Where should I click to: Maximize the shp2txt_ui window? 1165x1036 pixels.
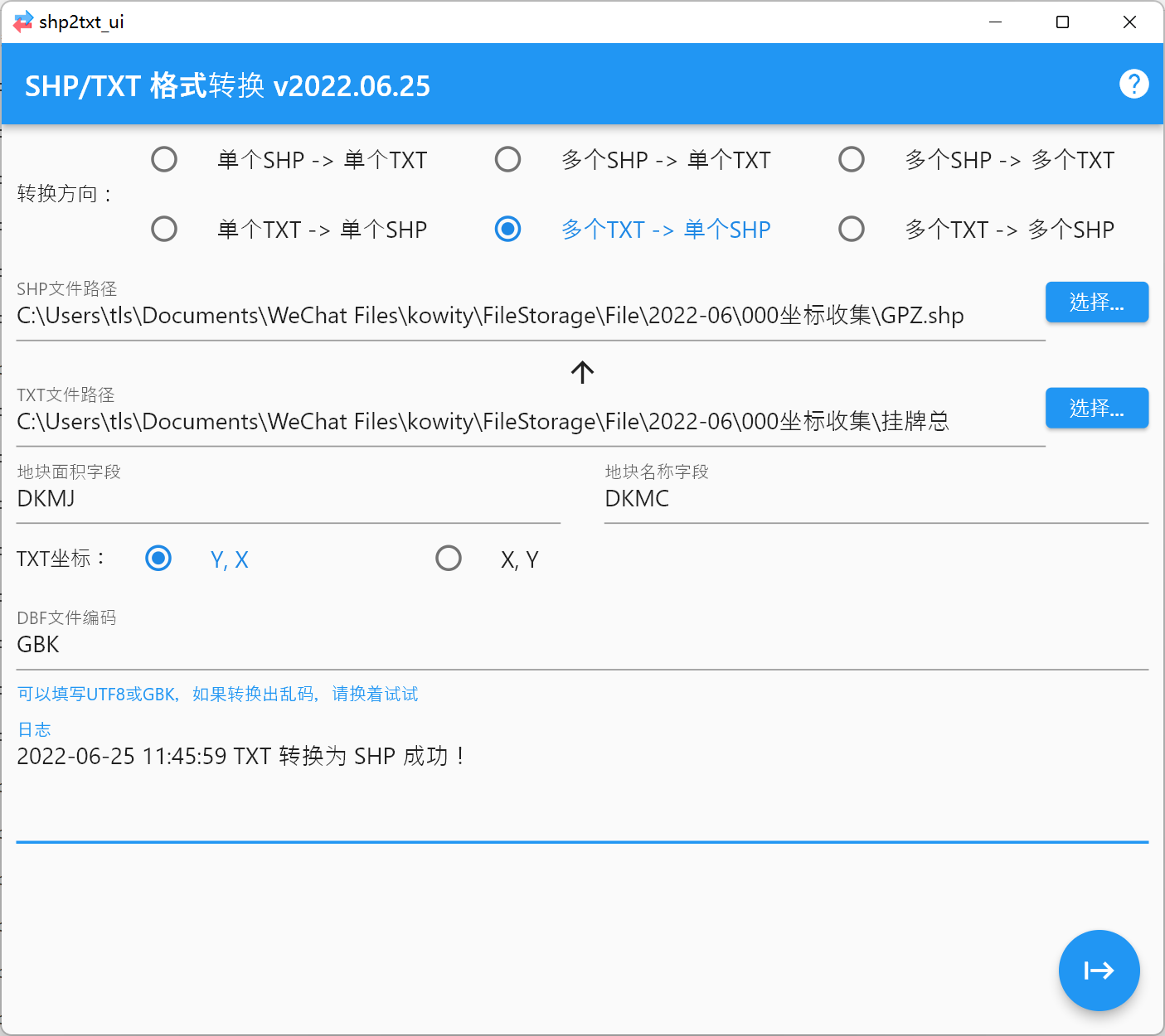point(1062,22)
